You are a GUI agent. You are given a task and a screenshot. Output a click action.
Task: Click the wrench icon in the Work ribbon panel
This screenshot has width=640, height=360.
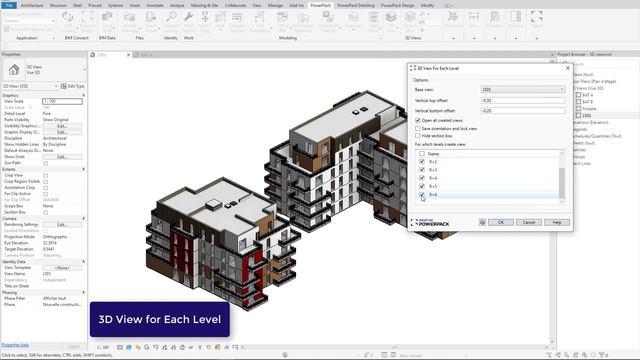(x=188, y=17)
